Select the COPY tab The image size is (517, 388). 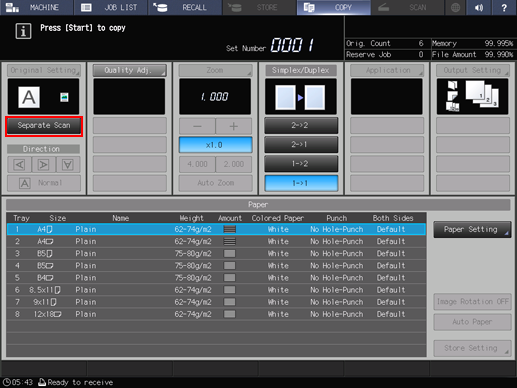[333, 7]
